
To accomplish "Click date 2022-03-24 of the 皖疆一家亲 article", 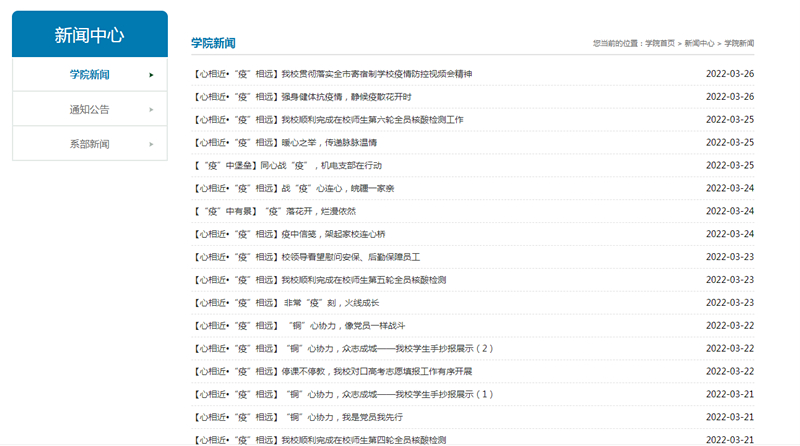I will click(x=730, y=189).
